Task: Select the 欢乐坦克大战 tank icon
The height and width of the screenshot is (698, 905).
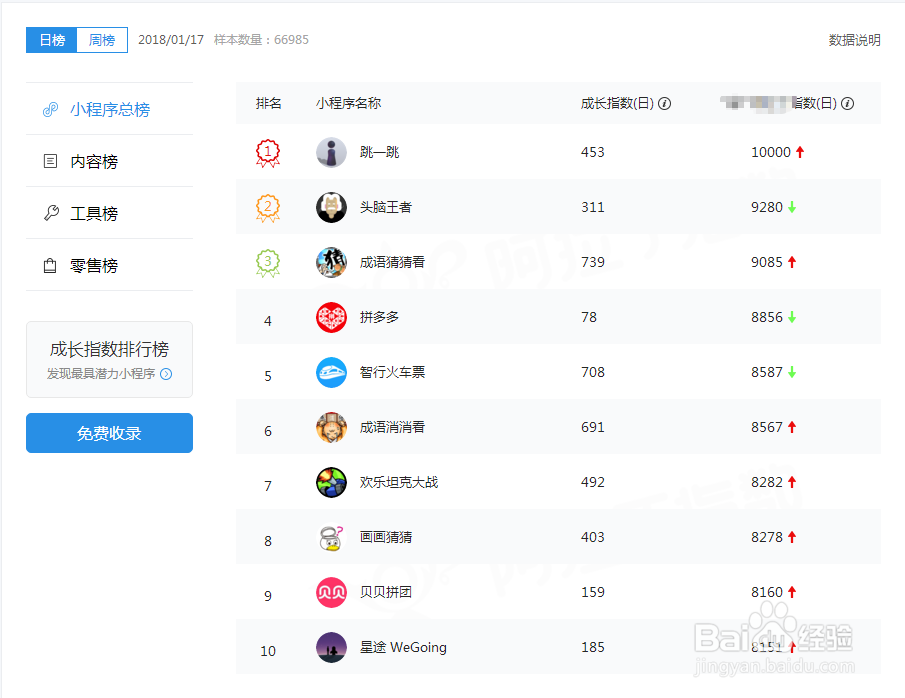Action: 331,482
